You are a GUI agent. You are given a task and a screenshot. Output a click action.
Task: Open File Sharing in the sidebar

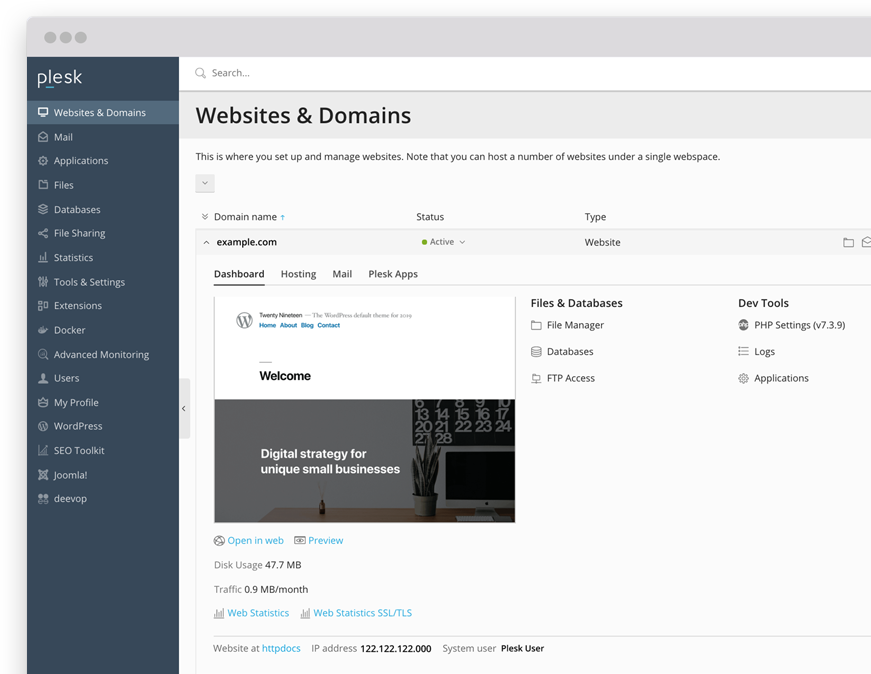point(103,233)
